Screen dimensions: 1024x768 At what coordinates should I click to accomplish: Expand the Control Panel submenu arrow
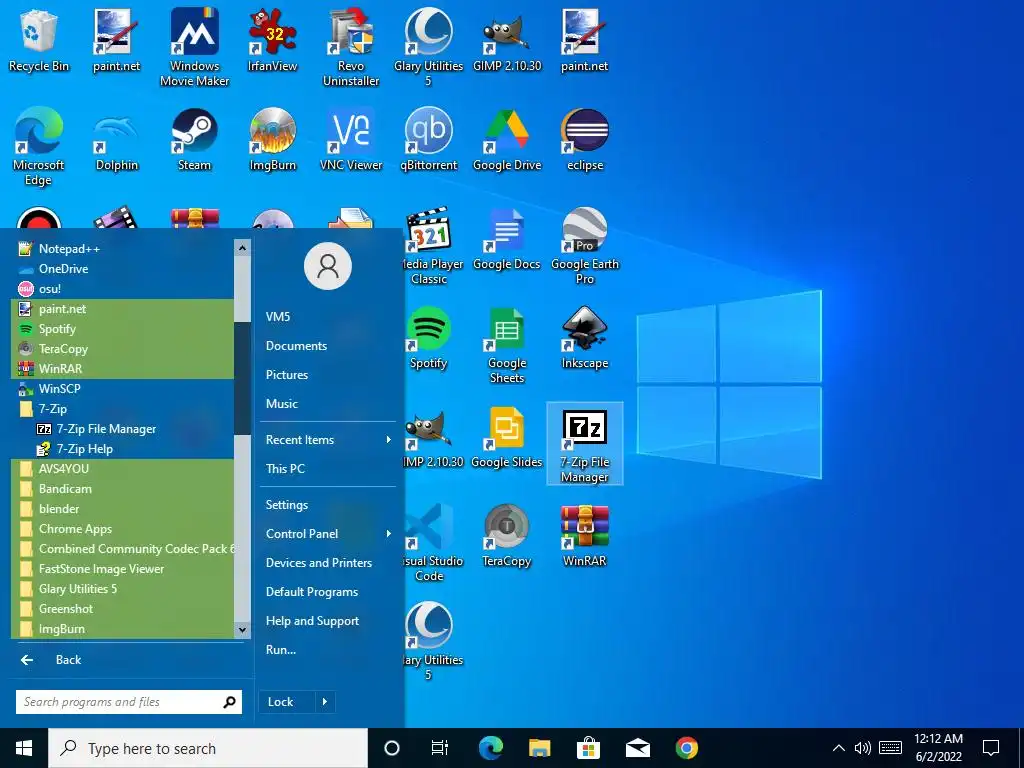click(389, 534)
